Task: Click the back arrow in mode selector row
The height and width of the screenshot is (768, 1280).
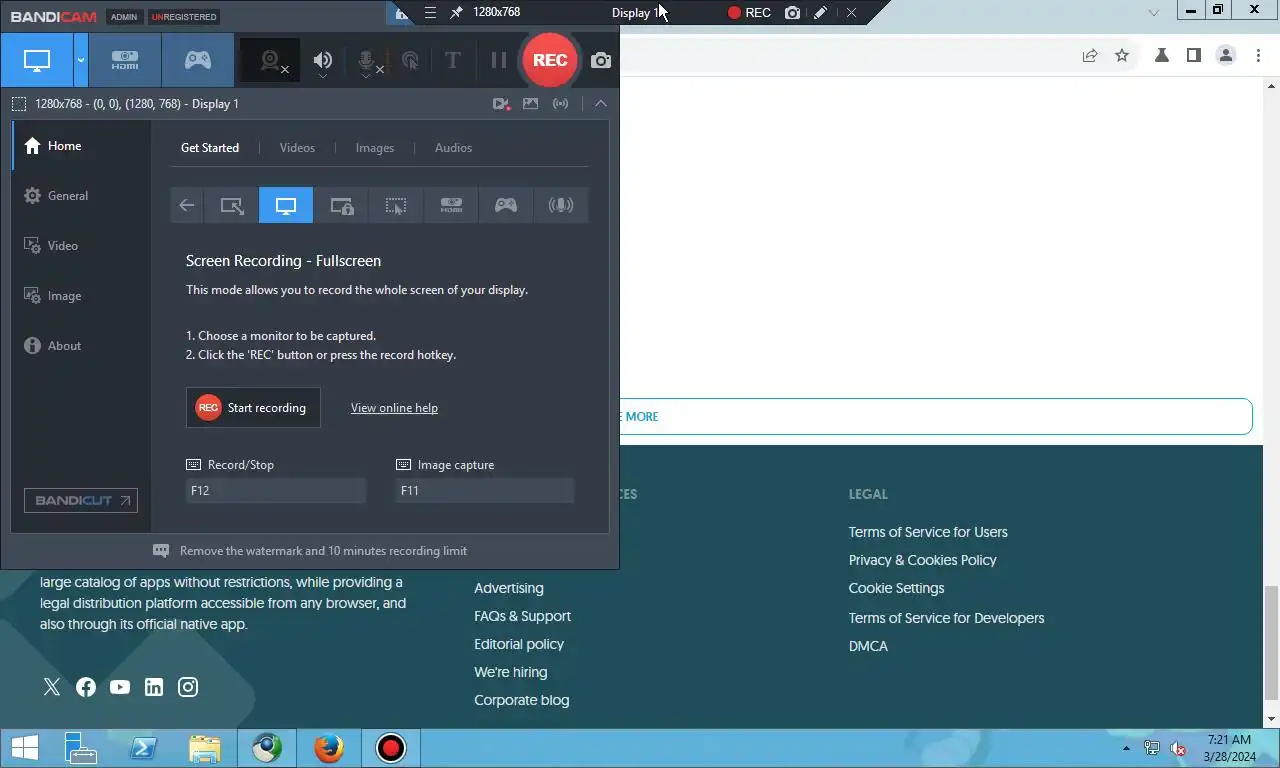Action: (x=187, y=205)
